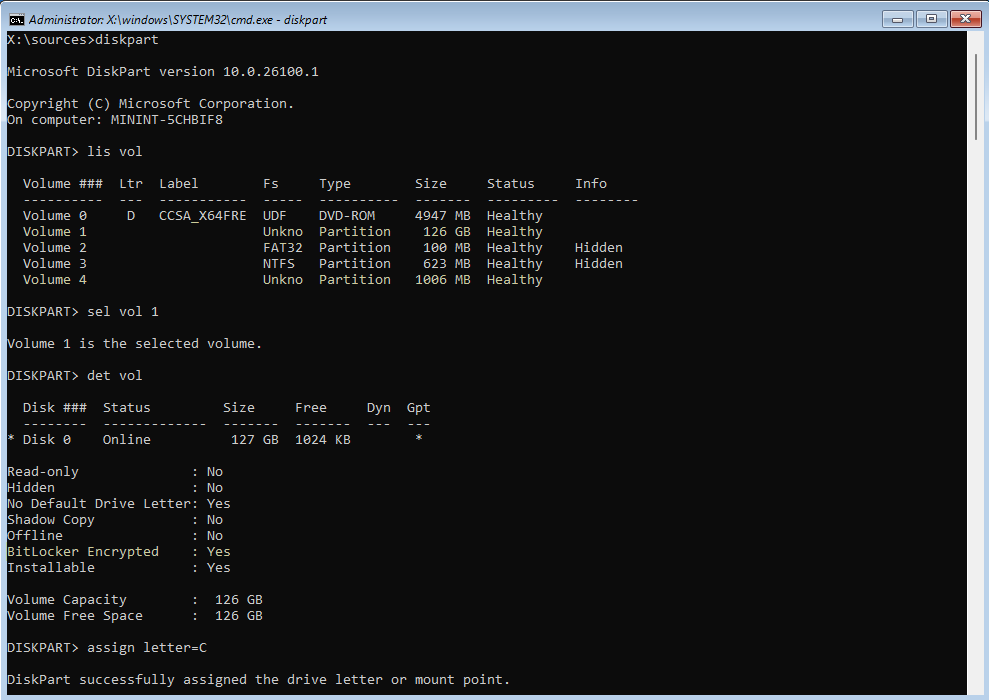Image resolution: width=989 pixels, height=700 pixels.
Task: Click the window title 'Administrator: X:\windows\SYSTEM32\cmd.exe - diskpart'
Action: tap(178, 20)
